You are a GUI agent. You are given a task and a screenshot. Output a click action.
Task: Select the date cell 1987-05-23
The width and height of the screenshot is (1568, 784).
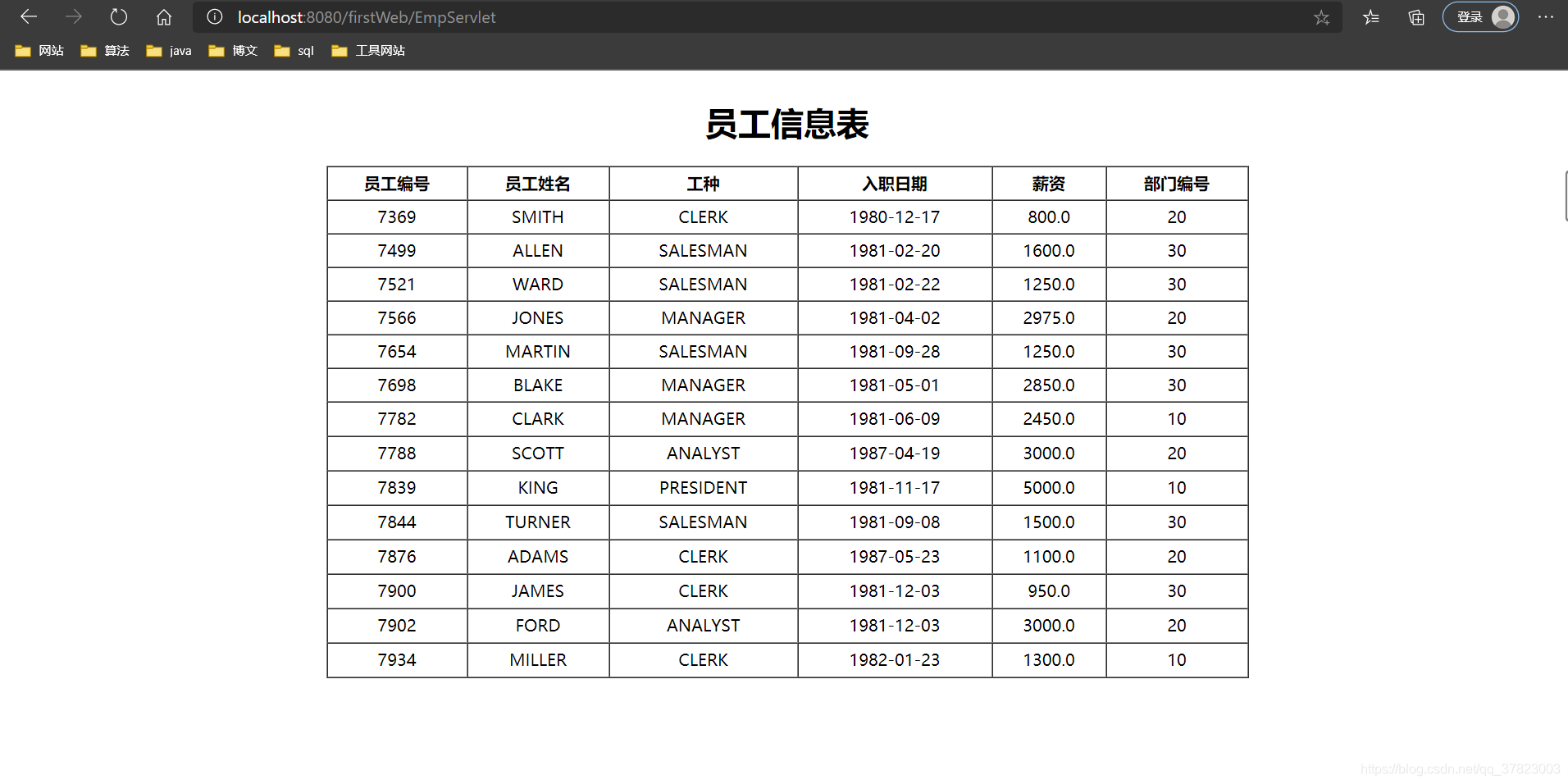[x=895, y=557]
